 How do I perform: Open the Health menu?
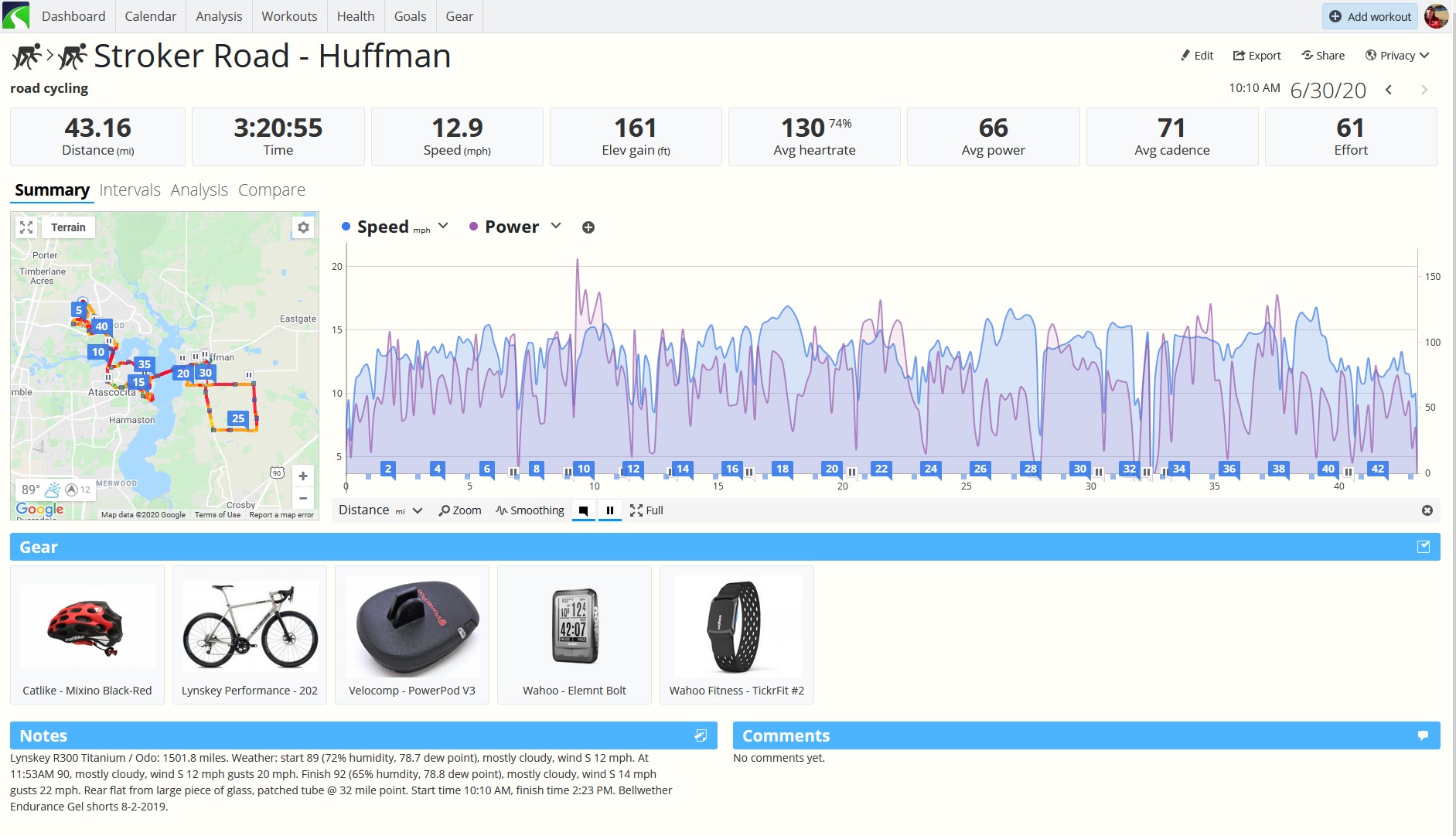point(356,16)
